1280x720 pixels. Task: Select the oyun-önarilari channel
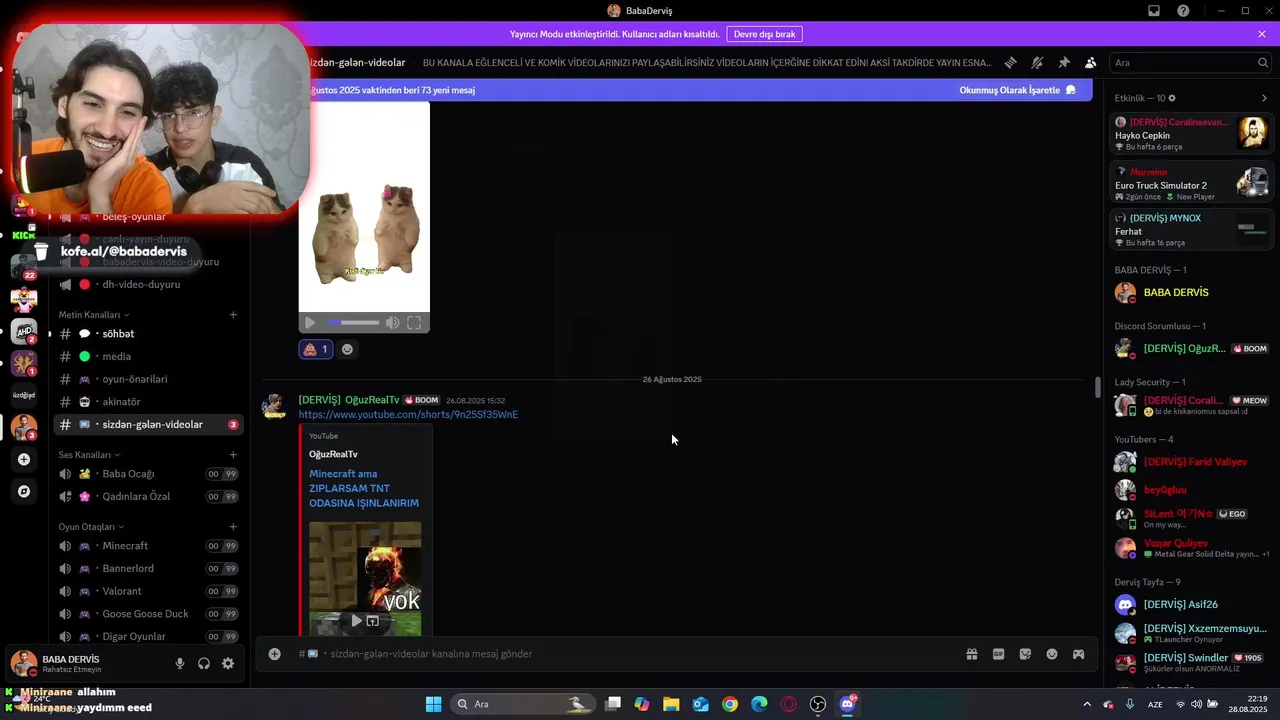(x=148, y=379)
